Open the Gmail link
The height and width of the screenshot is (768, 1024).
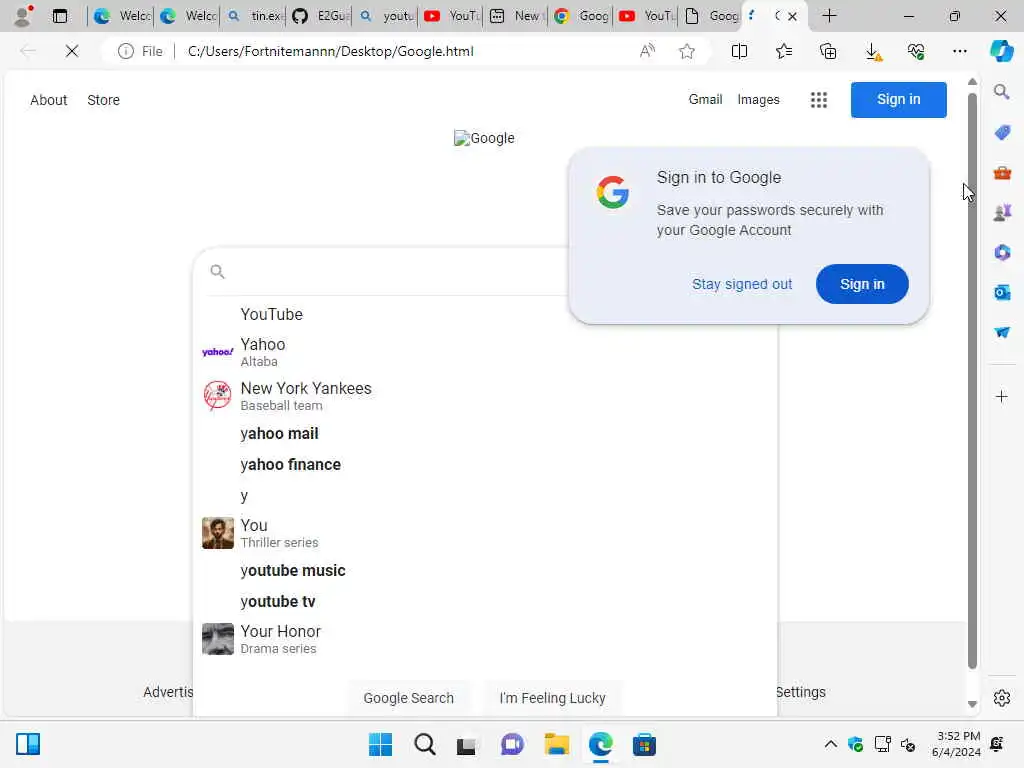705,99
